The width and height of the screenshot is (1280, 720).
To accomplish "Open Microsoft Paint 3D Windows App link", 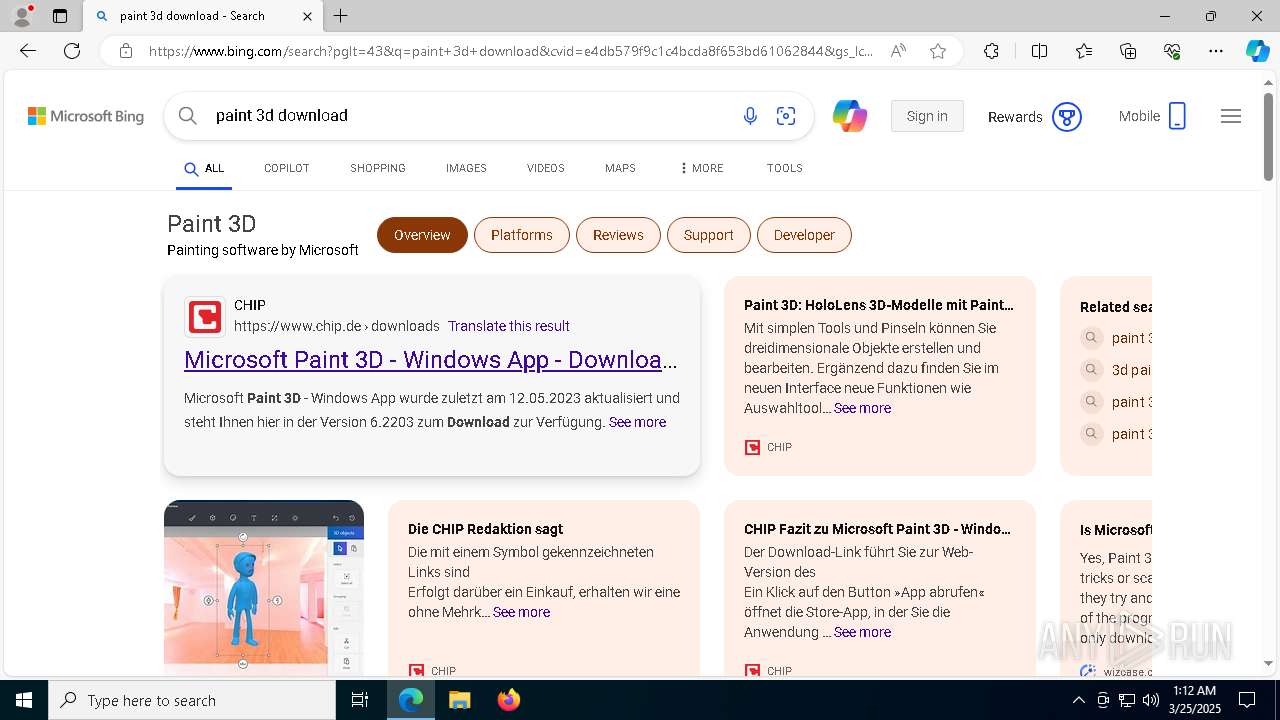I will point(431,360).
